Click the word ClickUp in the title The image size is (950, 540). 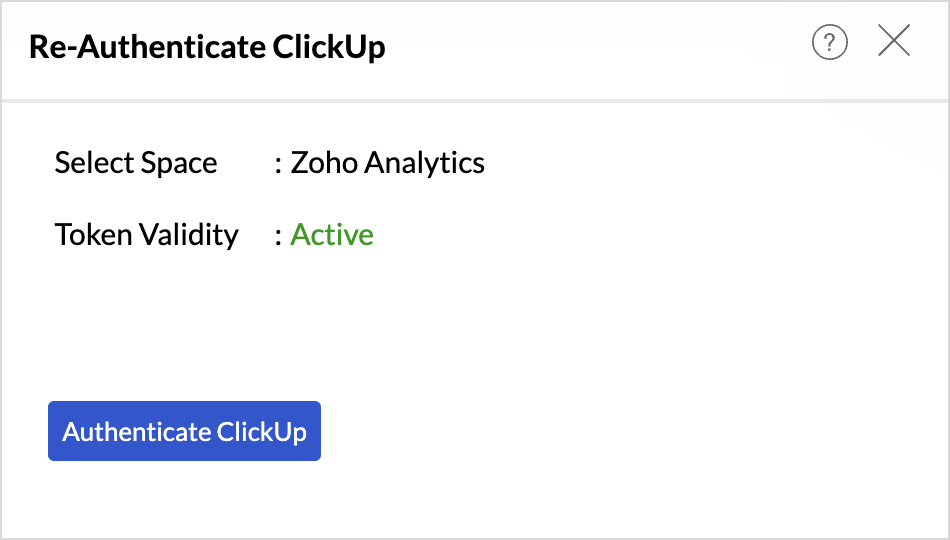click(x=329, y=47)
